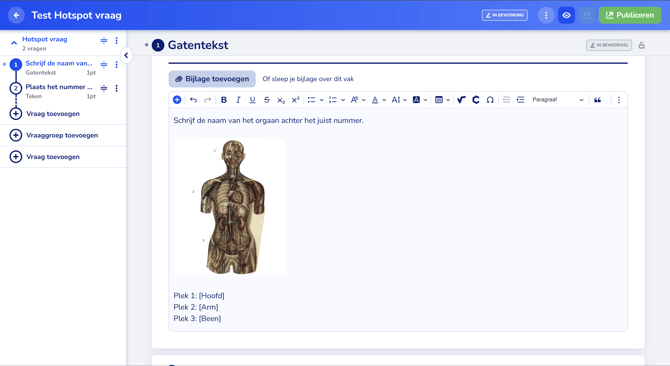This screenshot has width=670, height=366.
Task: Click the header 'In bewerking' status badge
Action: (505, 15)
